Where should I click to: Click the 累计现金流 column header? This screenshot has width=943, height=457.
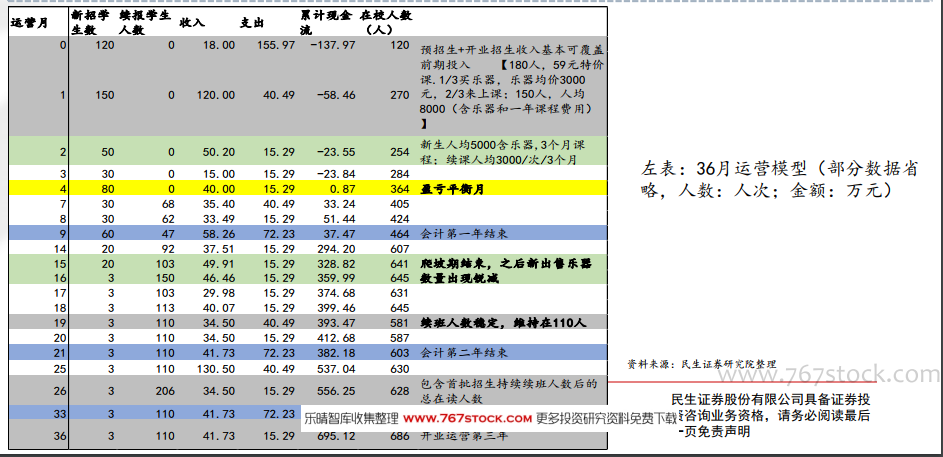327,22
